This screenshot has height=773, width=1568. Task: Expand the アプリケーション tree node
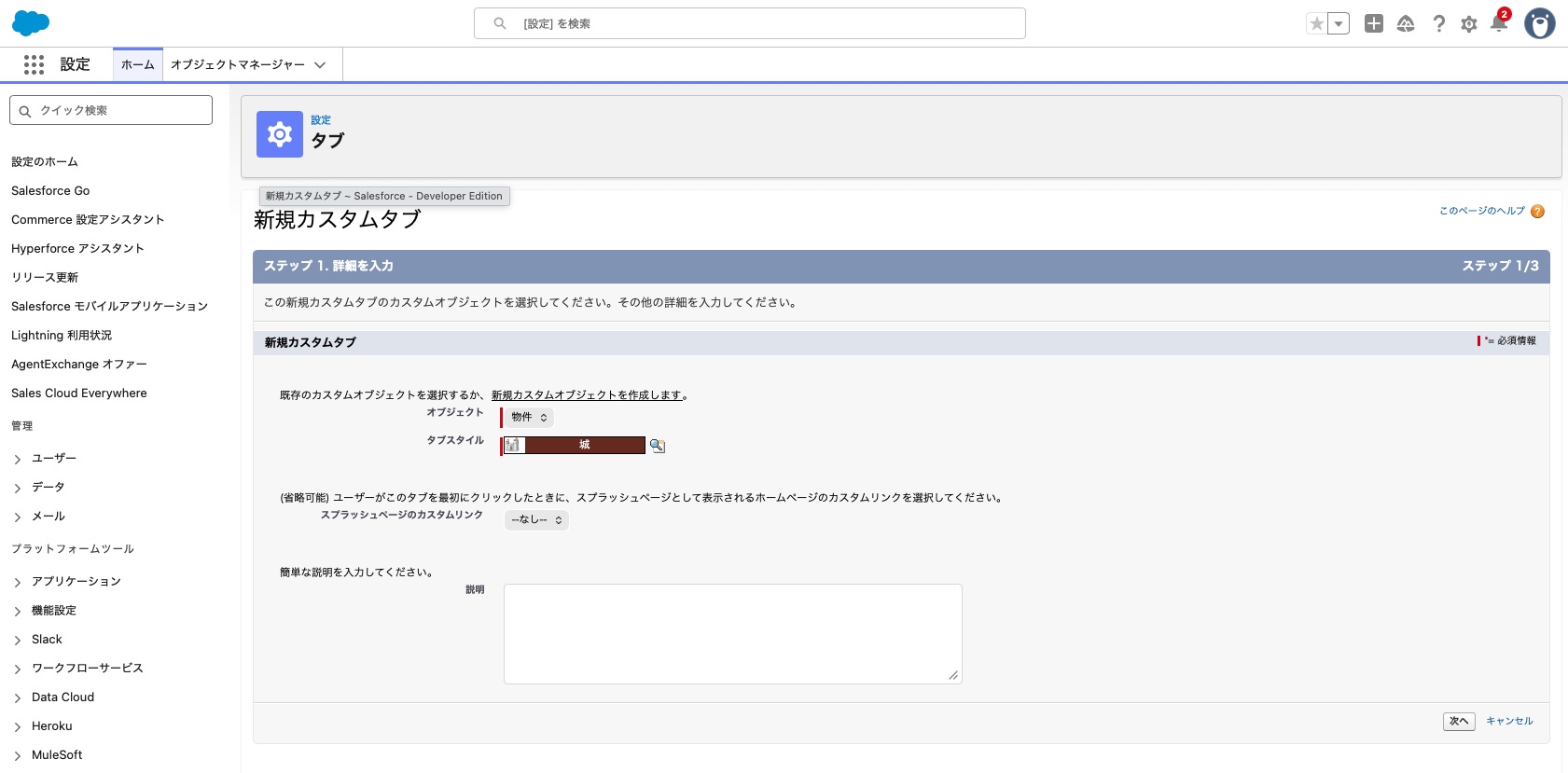(18, 582)
